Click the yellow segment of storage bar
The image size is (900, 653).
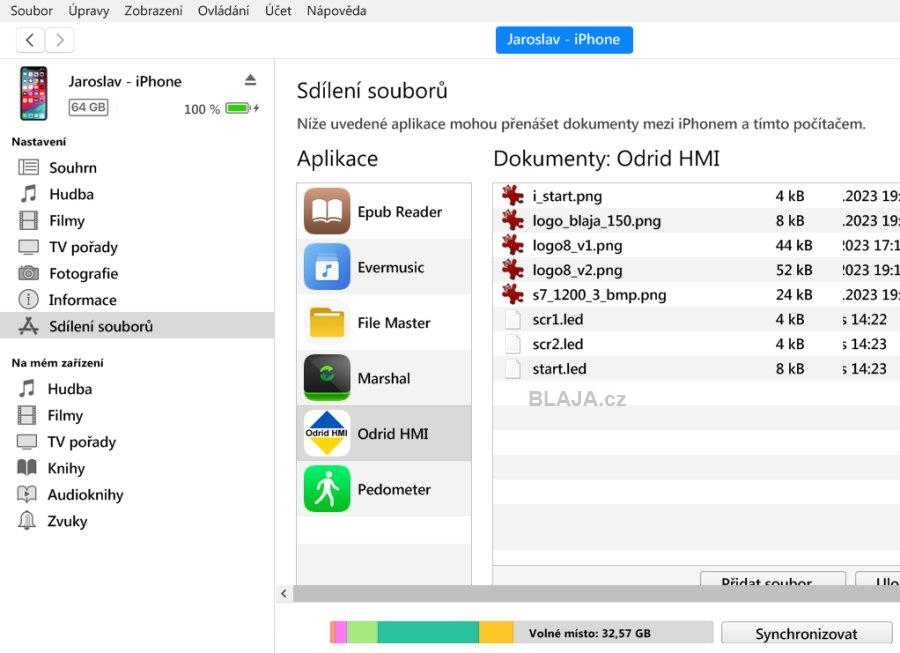pos(496,632)
